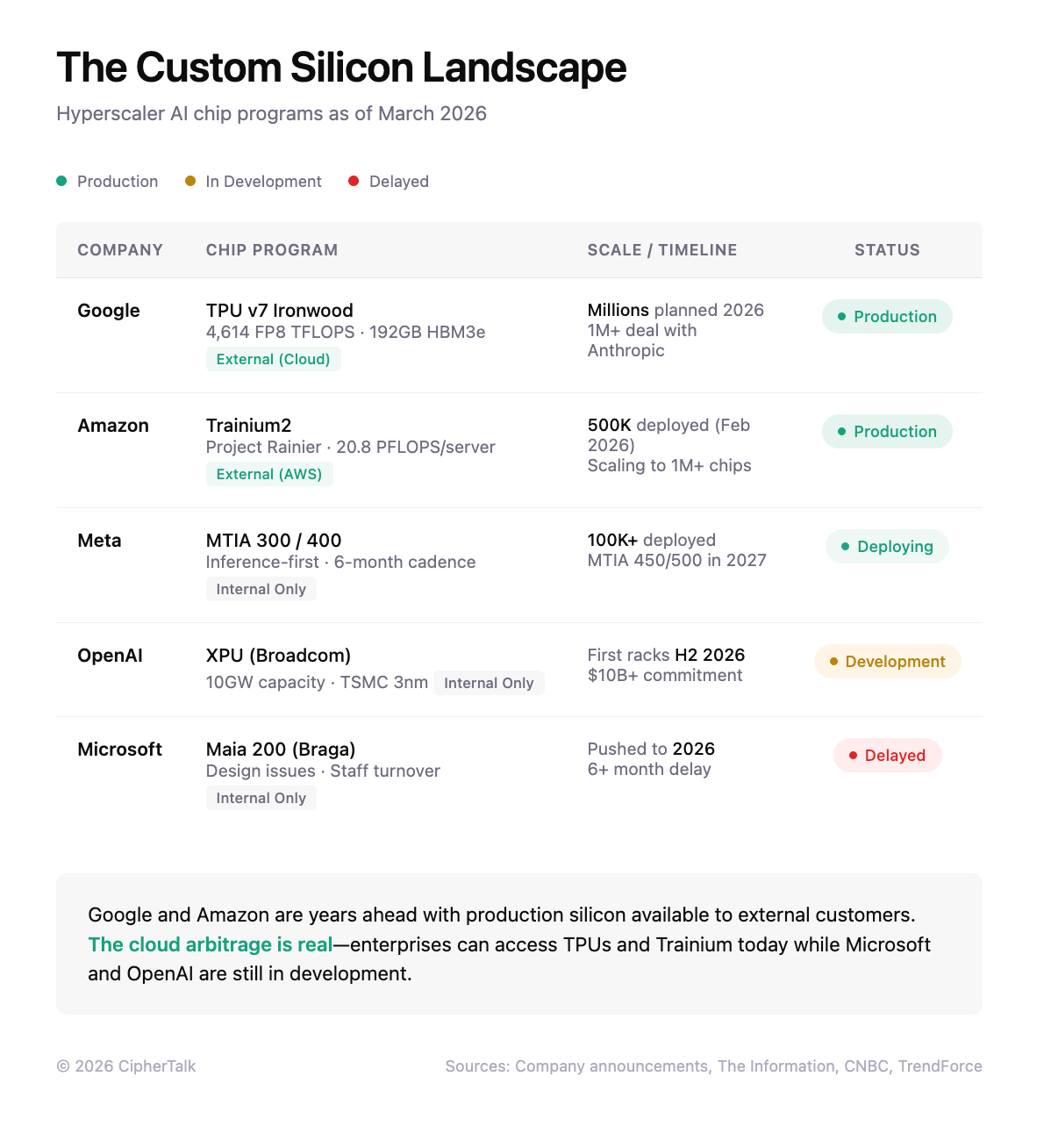Click the © 2026 CipherTalk footer text
The height and width of the screenshot is (1148, 1051).
[126, 1066]
